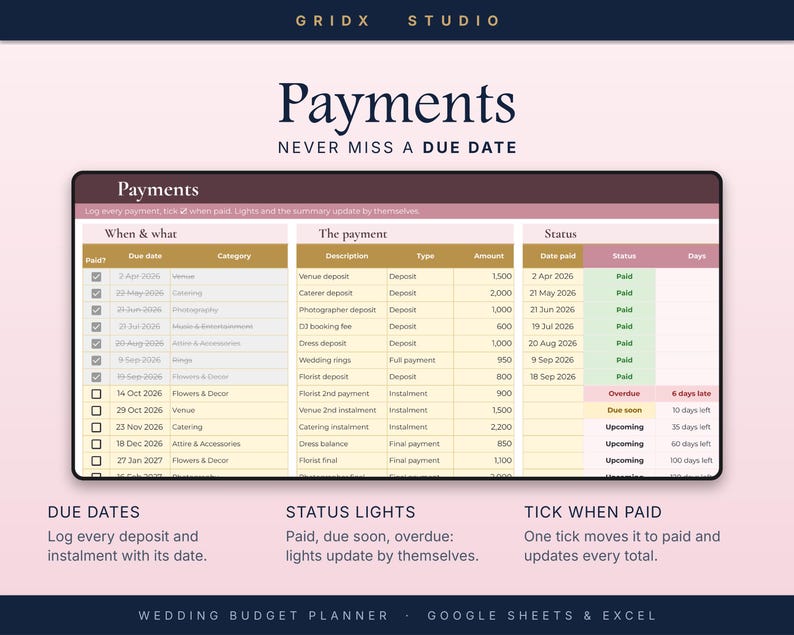Click the 'Catering instalment' cell

point(342,427)
